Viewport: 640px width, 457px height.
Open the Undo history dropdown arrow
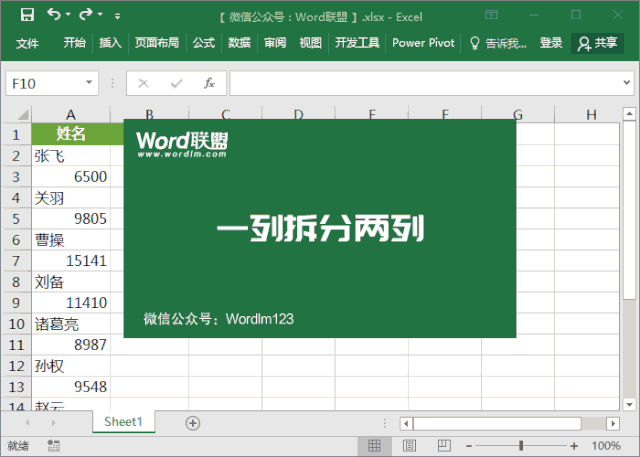[68, 15]
